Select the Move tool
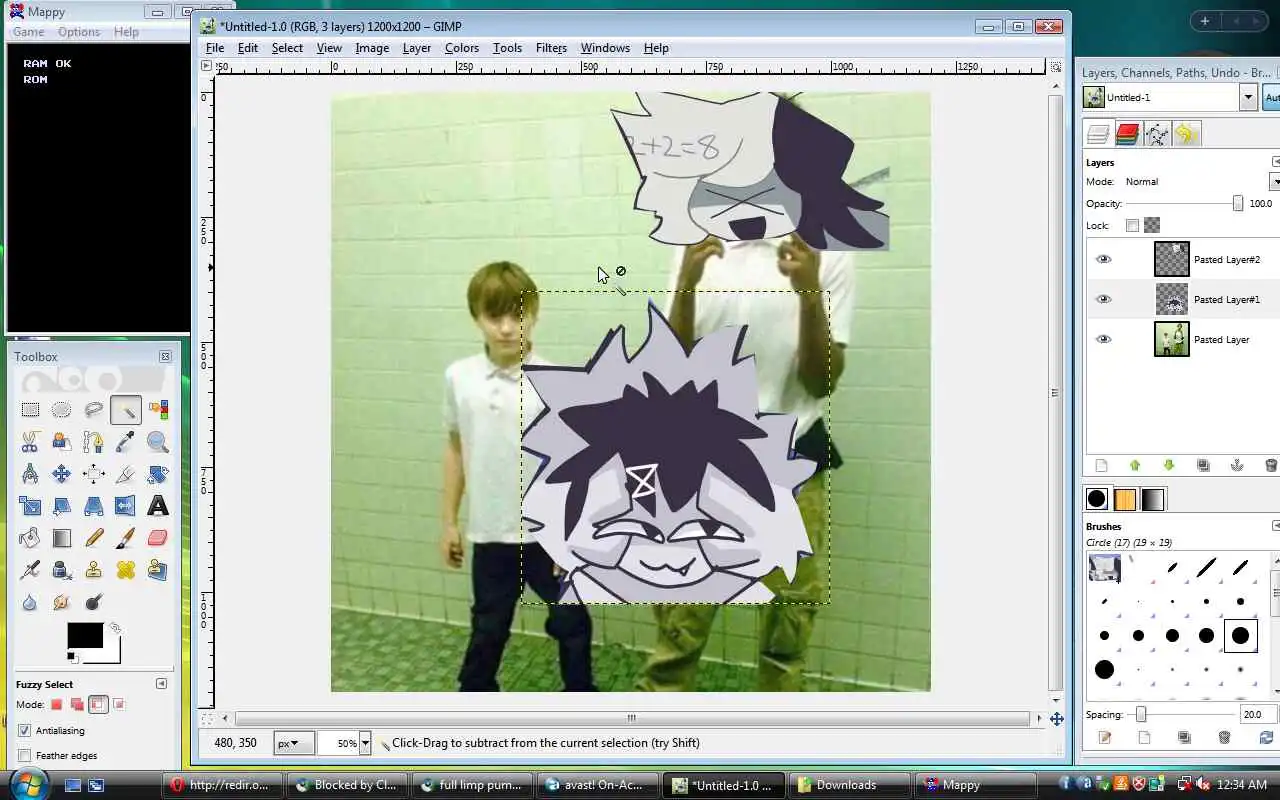The width and height of the screenshot is (1280, 800). 62,474
